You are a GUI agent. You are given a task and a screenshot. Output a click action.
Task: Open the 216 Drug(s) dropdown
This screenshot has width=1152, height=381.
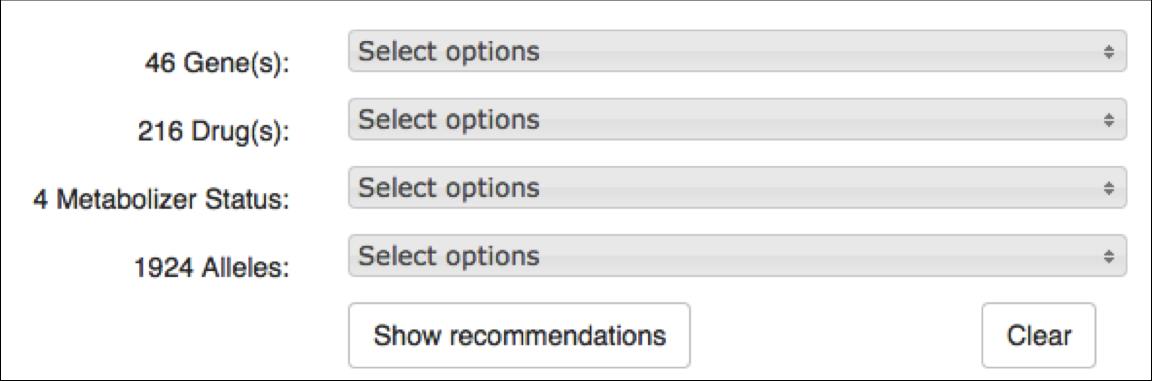pos(737,119)
